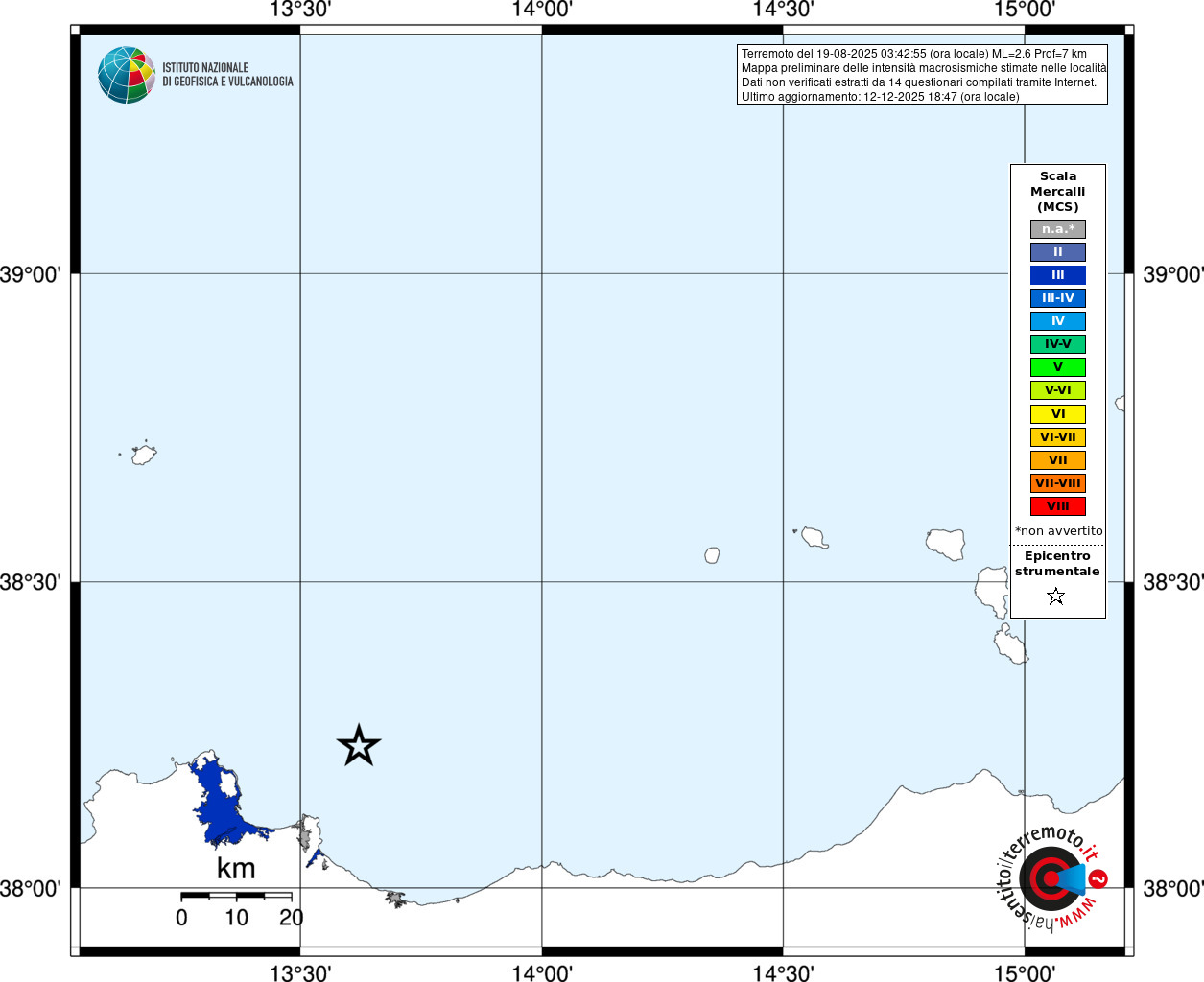
Task: Click the star symbol in the legend
Action: tap(1056, 596)
